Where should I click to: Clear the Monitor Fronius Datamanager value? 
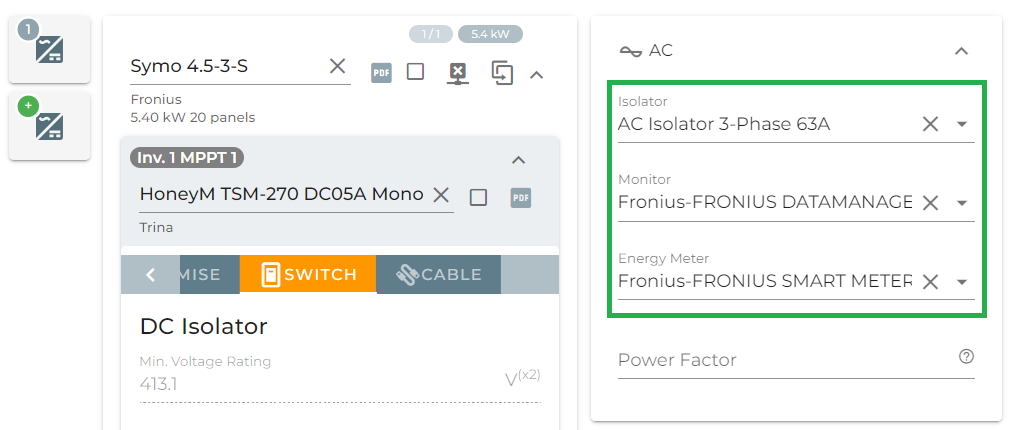coord(931,203)
